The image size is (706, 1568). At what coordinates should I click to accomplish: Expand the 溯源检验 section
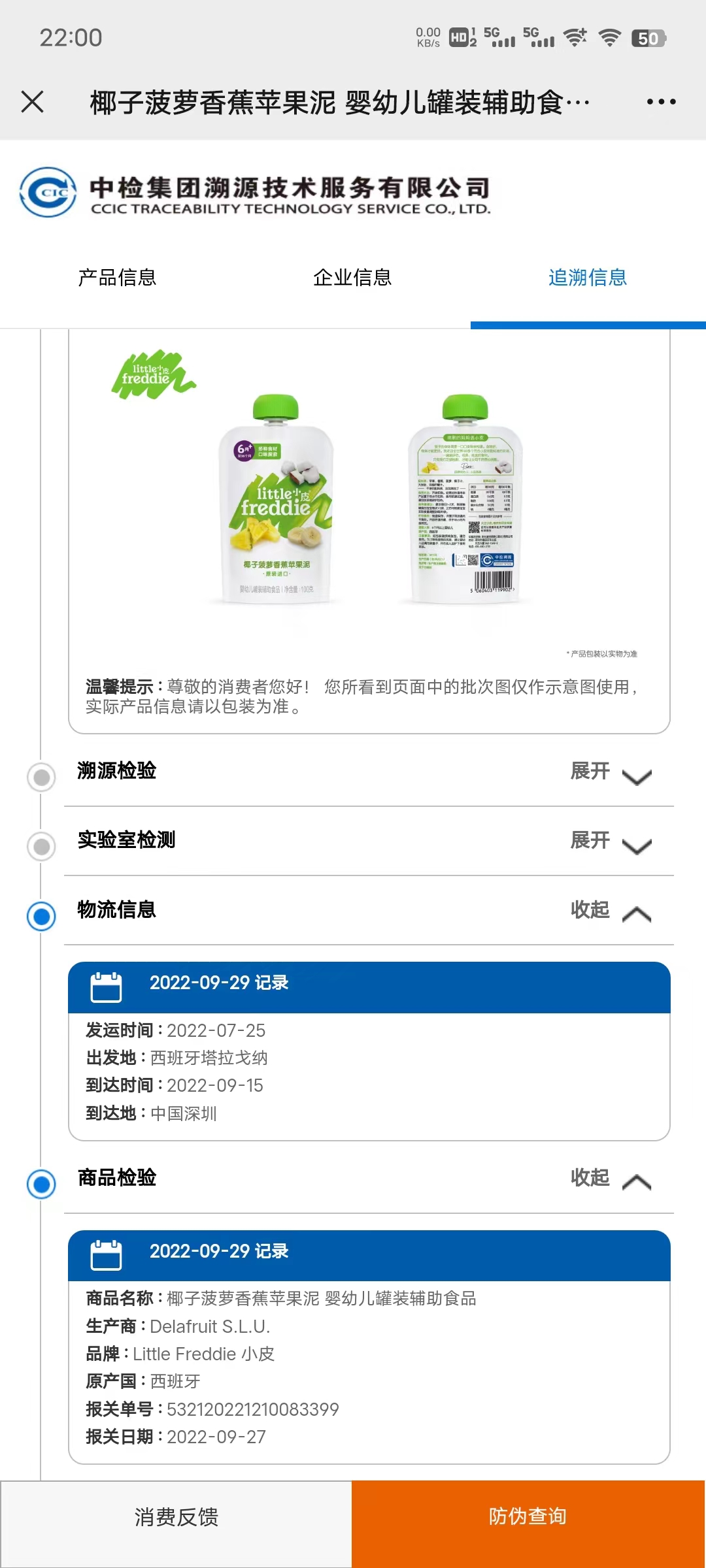[611, 772]
